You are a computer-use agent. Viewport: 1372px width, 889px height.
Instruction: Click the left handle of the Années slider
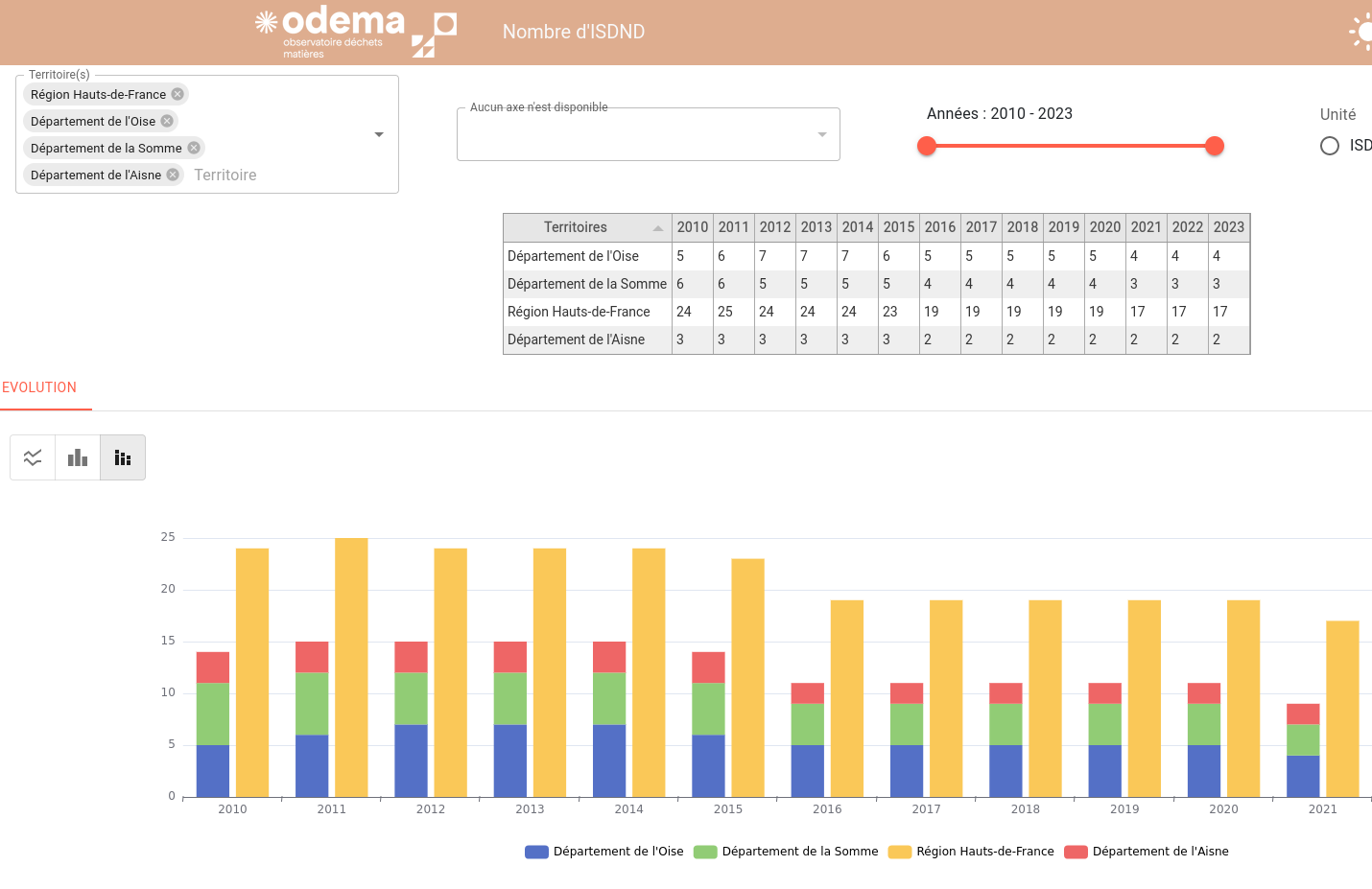926,146
